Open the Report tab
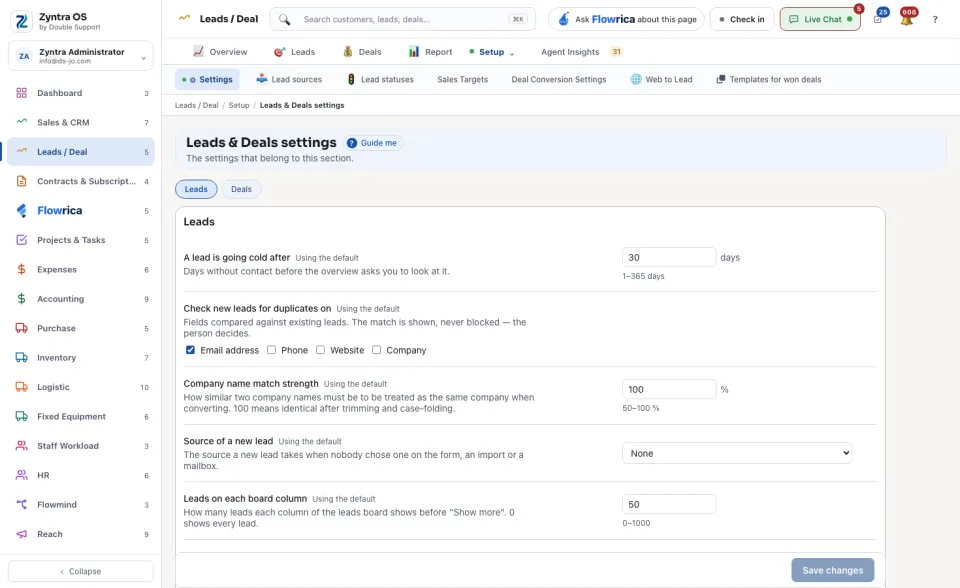The width and height of the screenshot is (960, 588). coord(430,52)
